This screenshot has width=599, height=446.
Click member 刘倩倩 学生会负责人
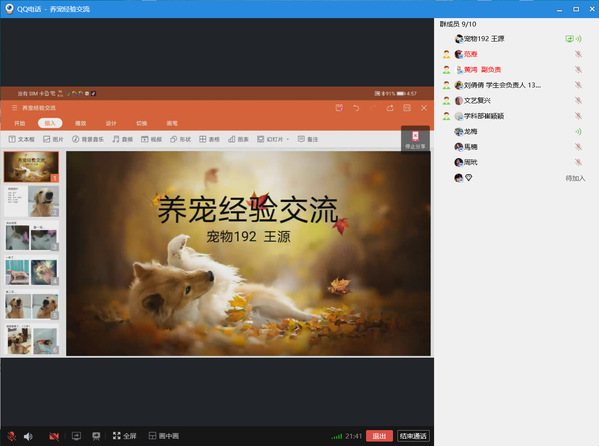[x=502, y=85]
